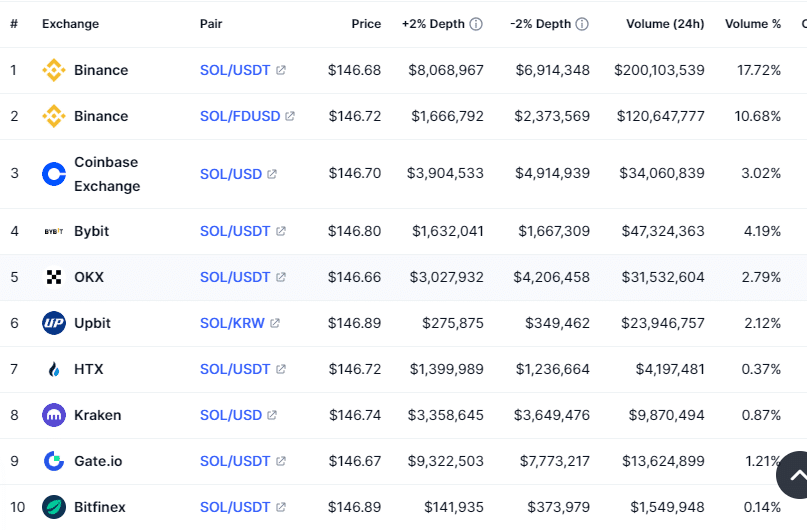Viewport: 807px width, 530px height.
Task: Sort by Price column header
Action: point(366,24)
